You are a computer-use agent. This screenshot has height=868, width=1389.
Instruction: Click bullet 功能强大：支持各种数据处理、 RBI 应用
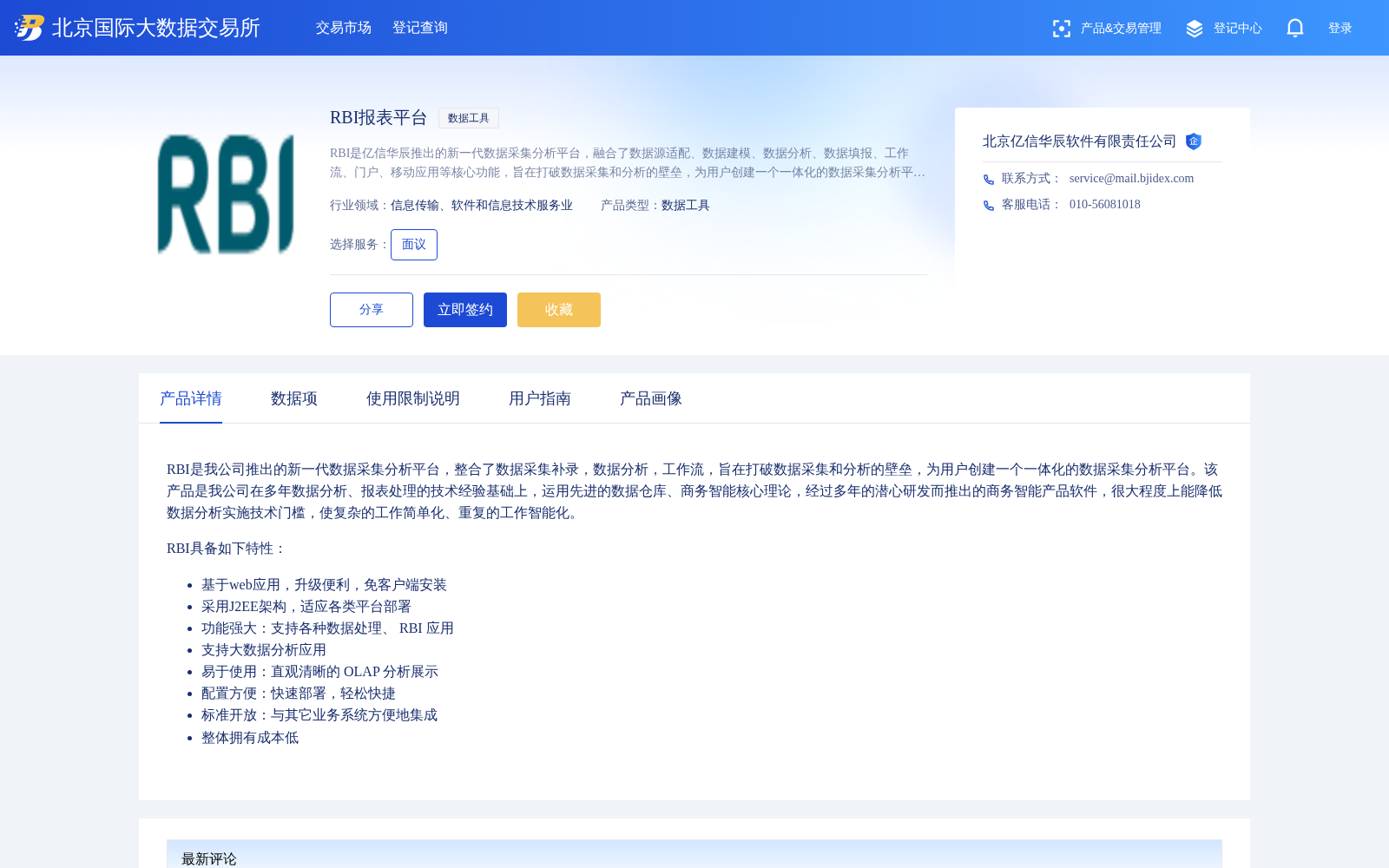pos(327,628)
